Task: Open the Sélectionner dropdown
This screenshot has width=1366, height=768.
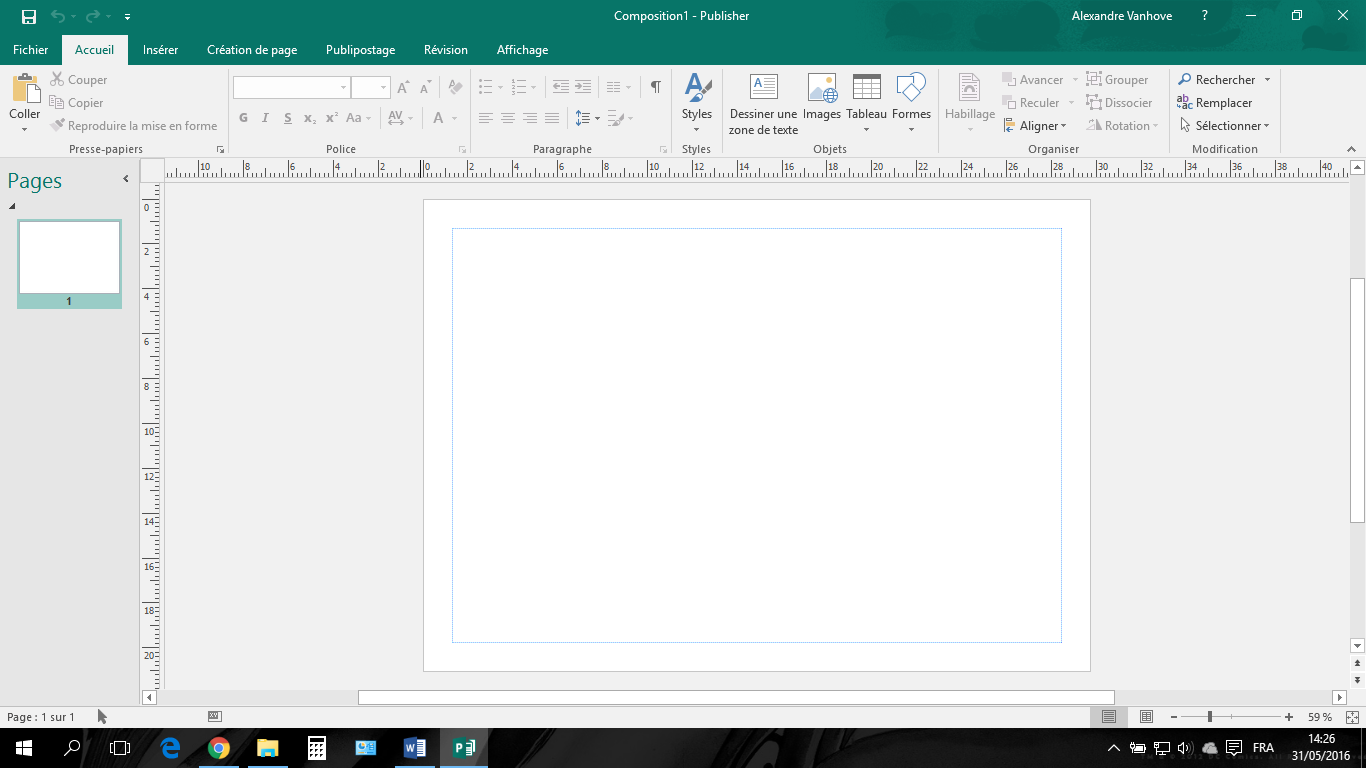Action: (x=1224, y=126)
